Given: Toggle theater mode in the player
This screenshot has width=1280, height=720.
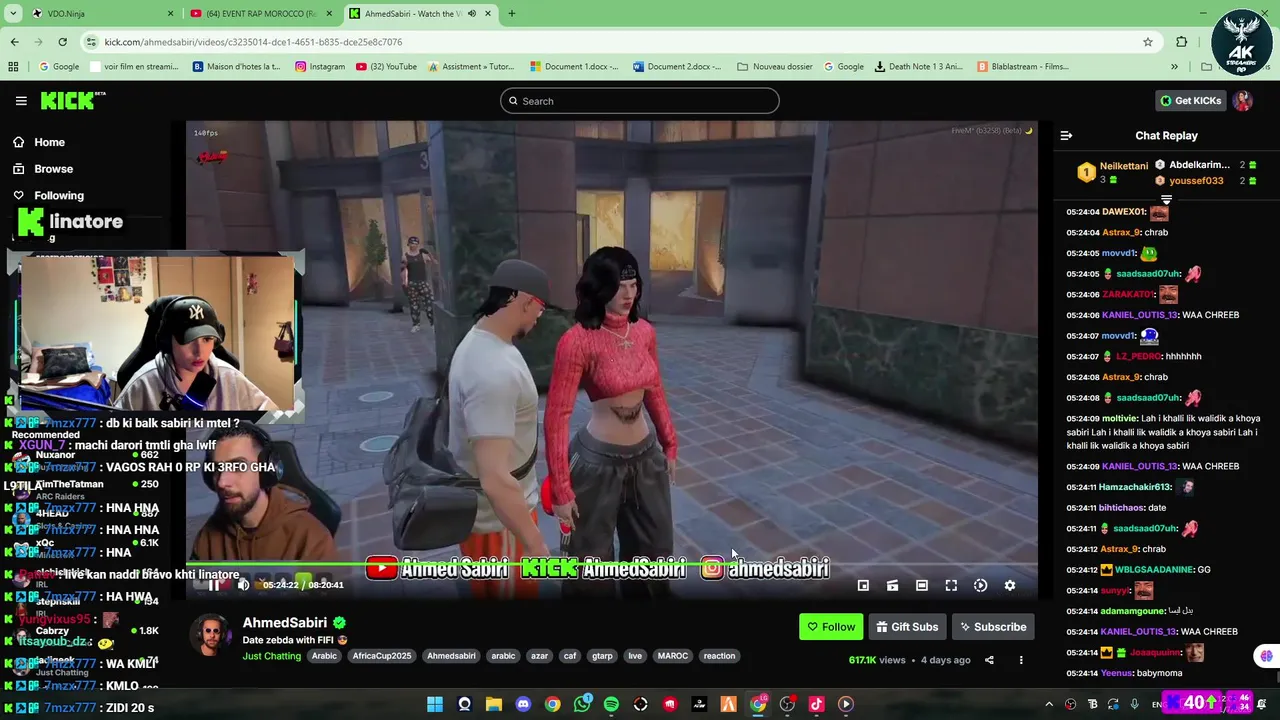Looking at the screenshot, I should pyautogui.click(x=922, y=585).
